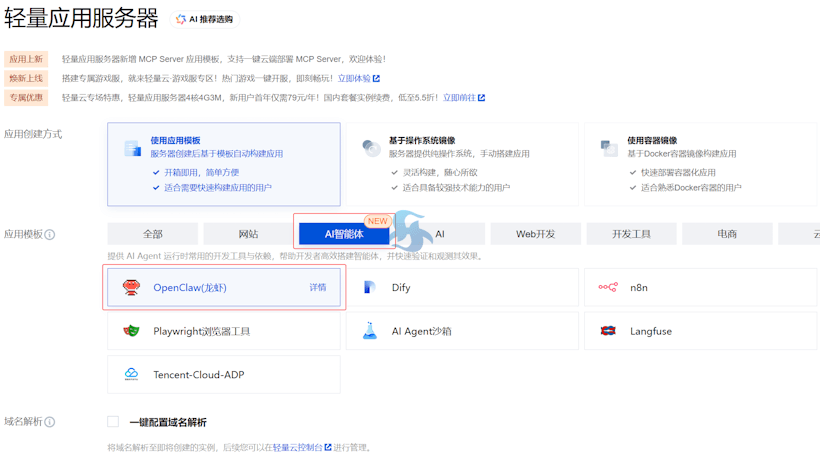820x461 pixels.
Task: Select 使用应用模板 creation method card
Action: (224, 164)
